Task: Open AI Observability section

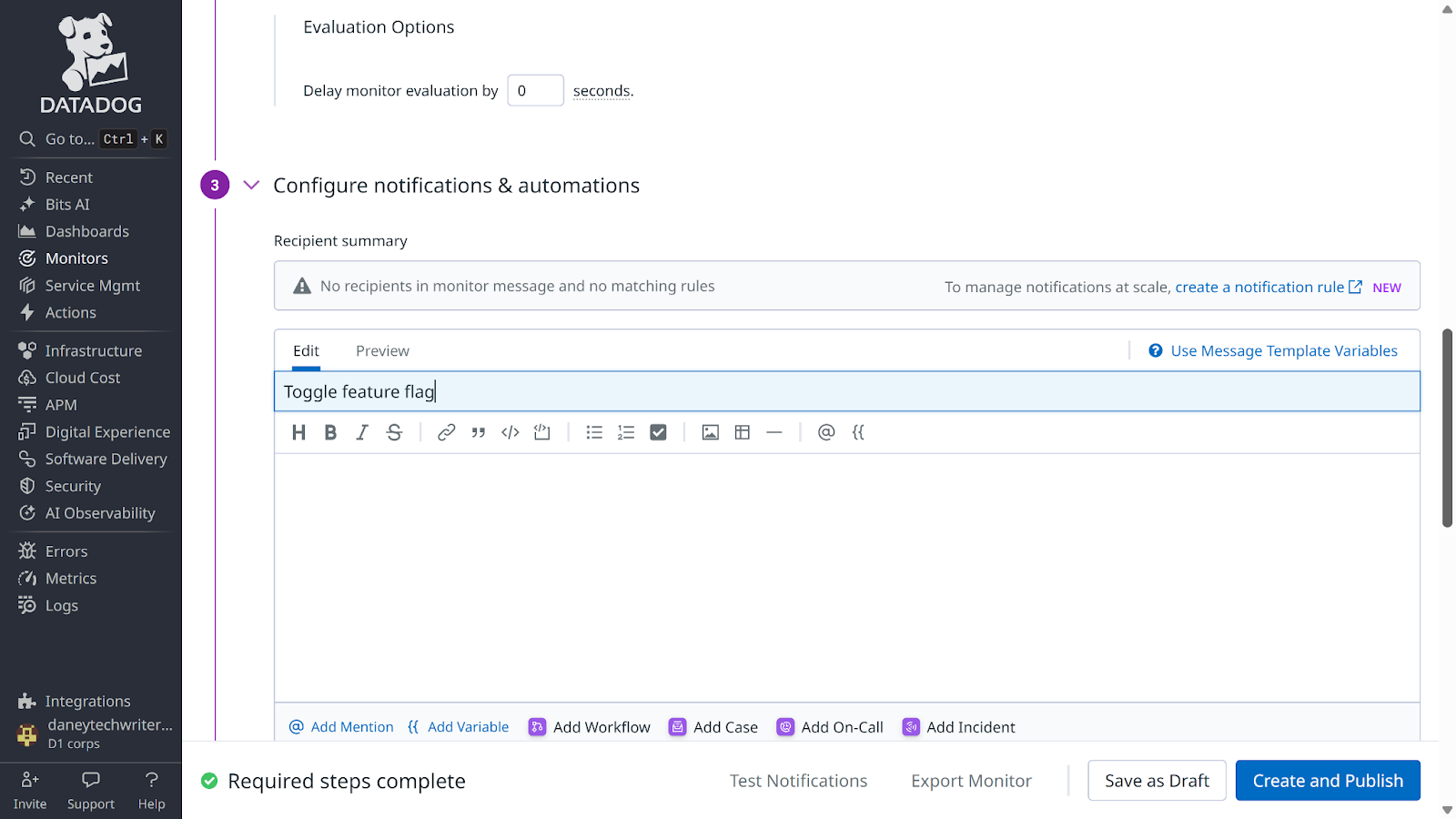Action: (x=100, y=513)
